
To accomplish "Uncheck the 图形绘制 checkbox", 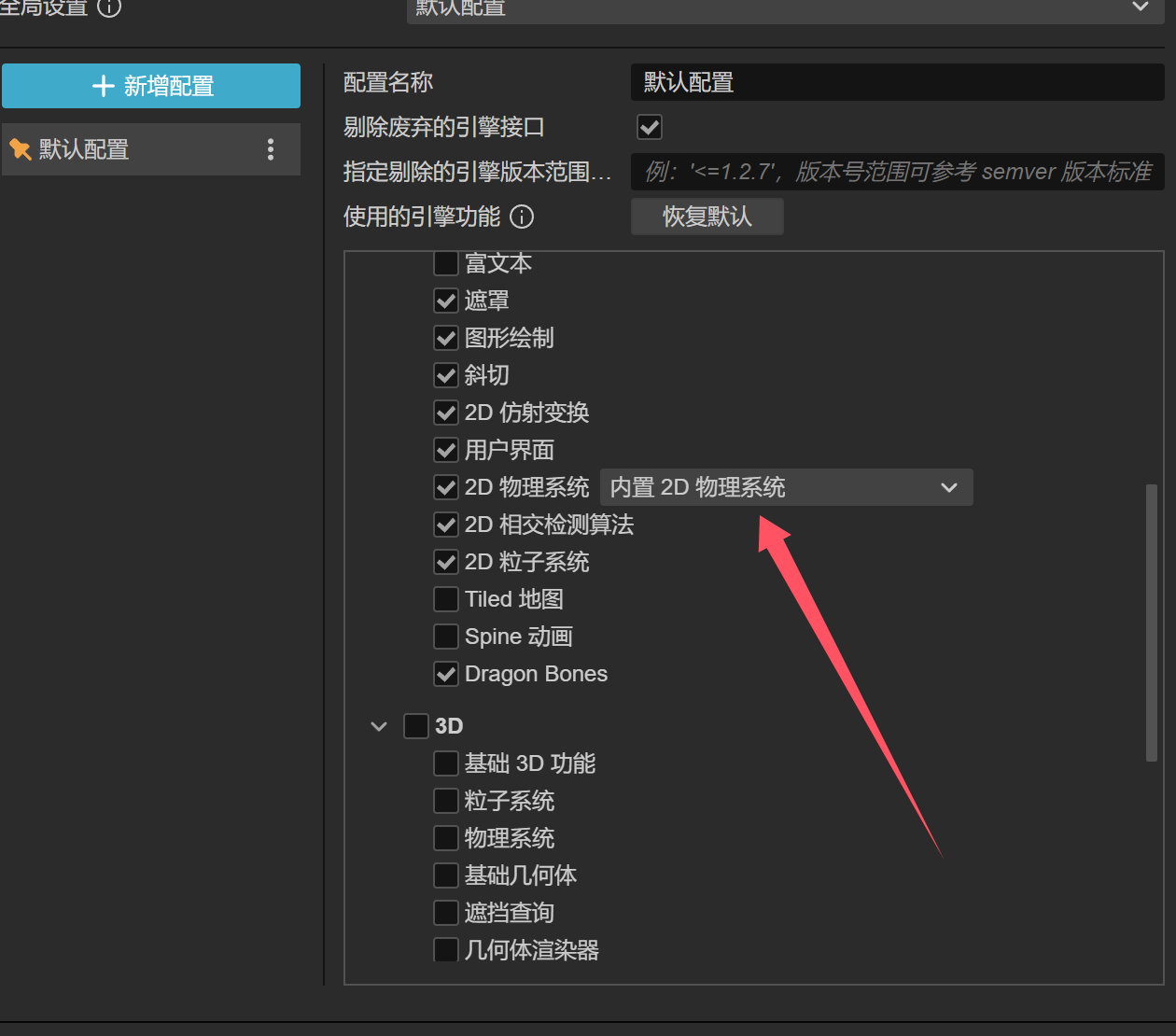I will click(x=446, y=338).
